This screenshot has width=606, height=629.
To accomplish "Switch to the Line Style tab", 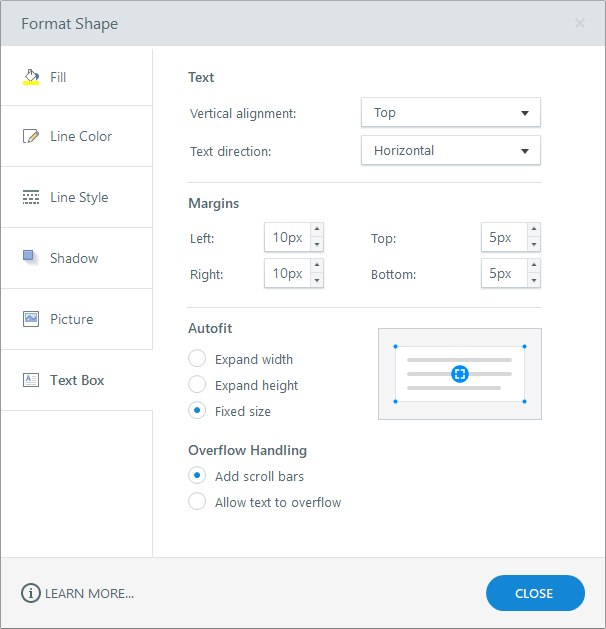I will pos(79,197).
